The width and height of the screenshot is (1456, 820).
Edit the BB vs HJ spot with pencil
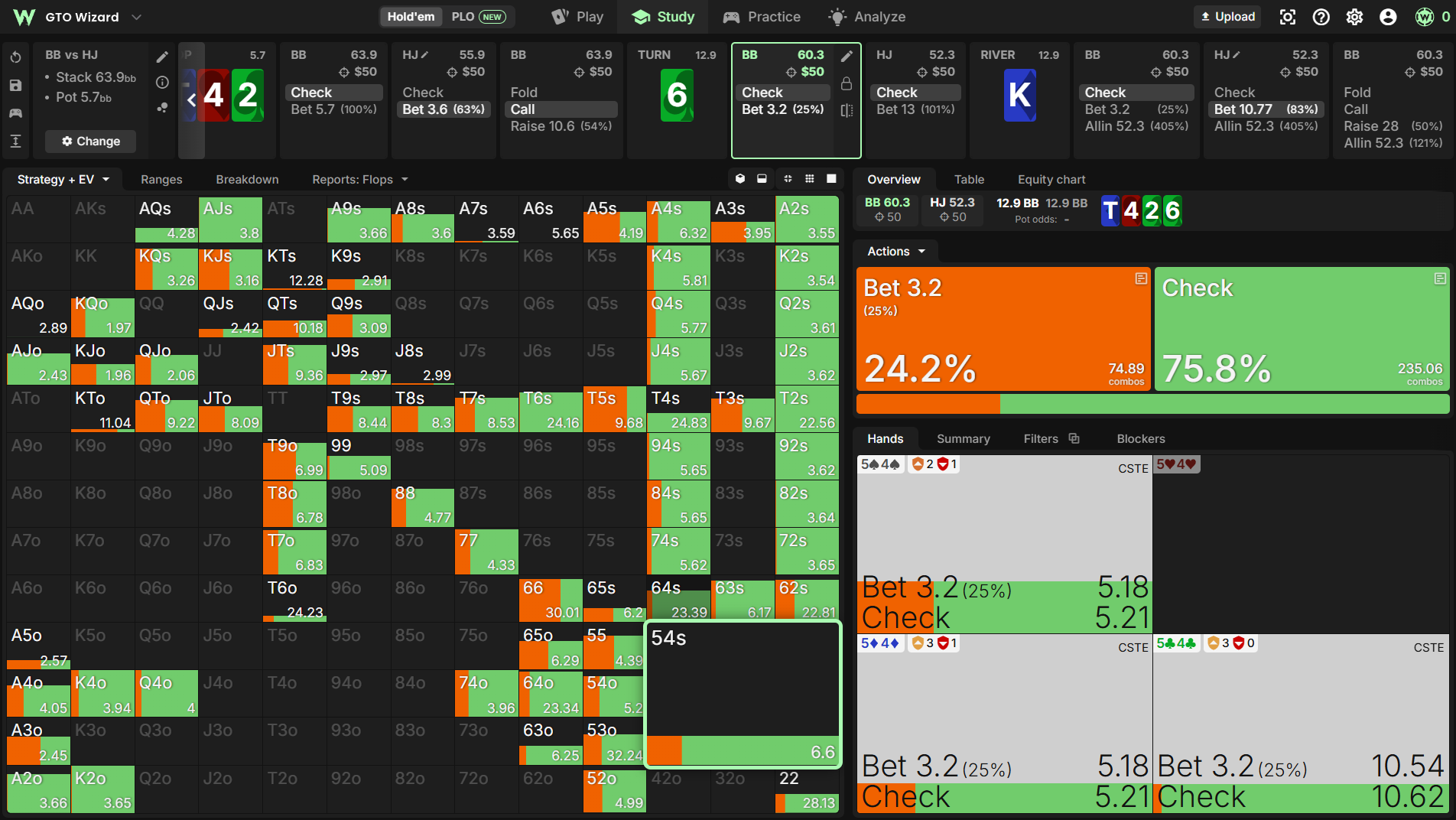click(162, 57)
